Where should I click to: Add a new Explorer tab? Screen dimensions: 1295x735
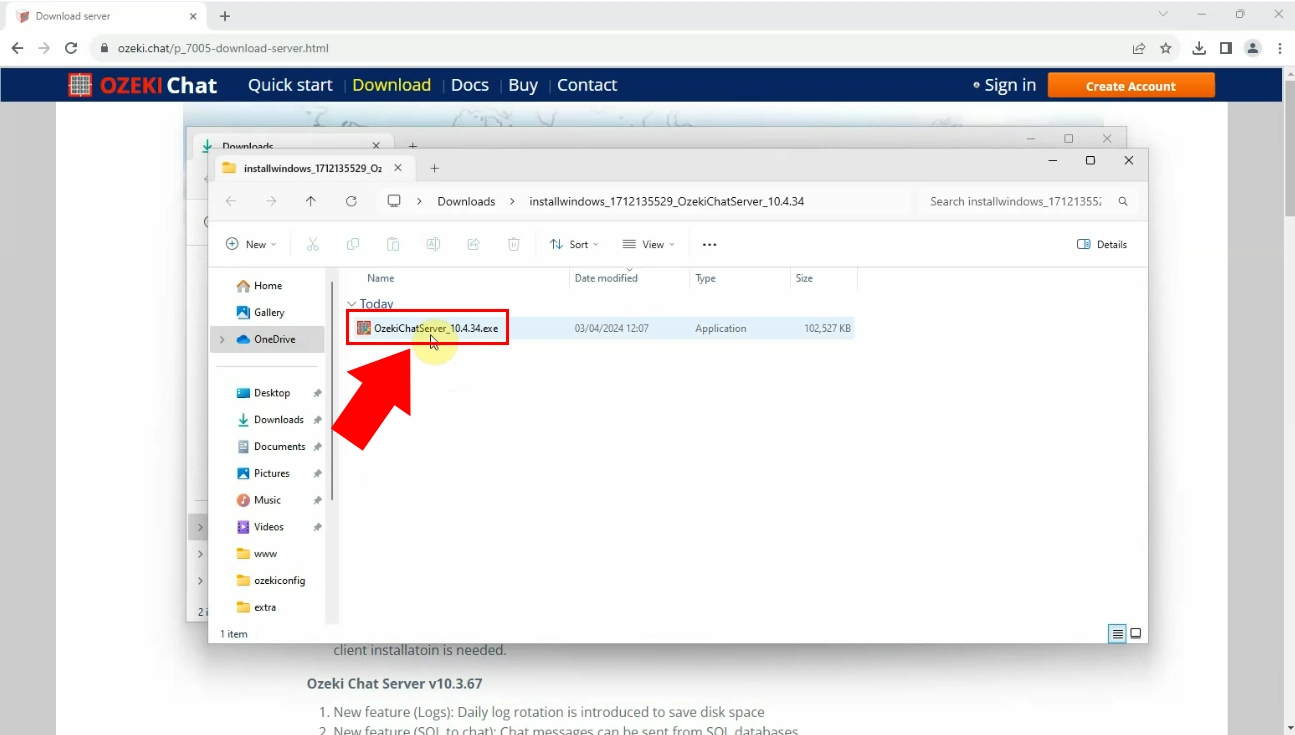(434, 168)
